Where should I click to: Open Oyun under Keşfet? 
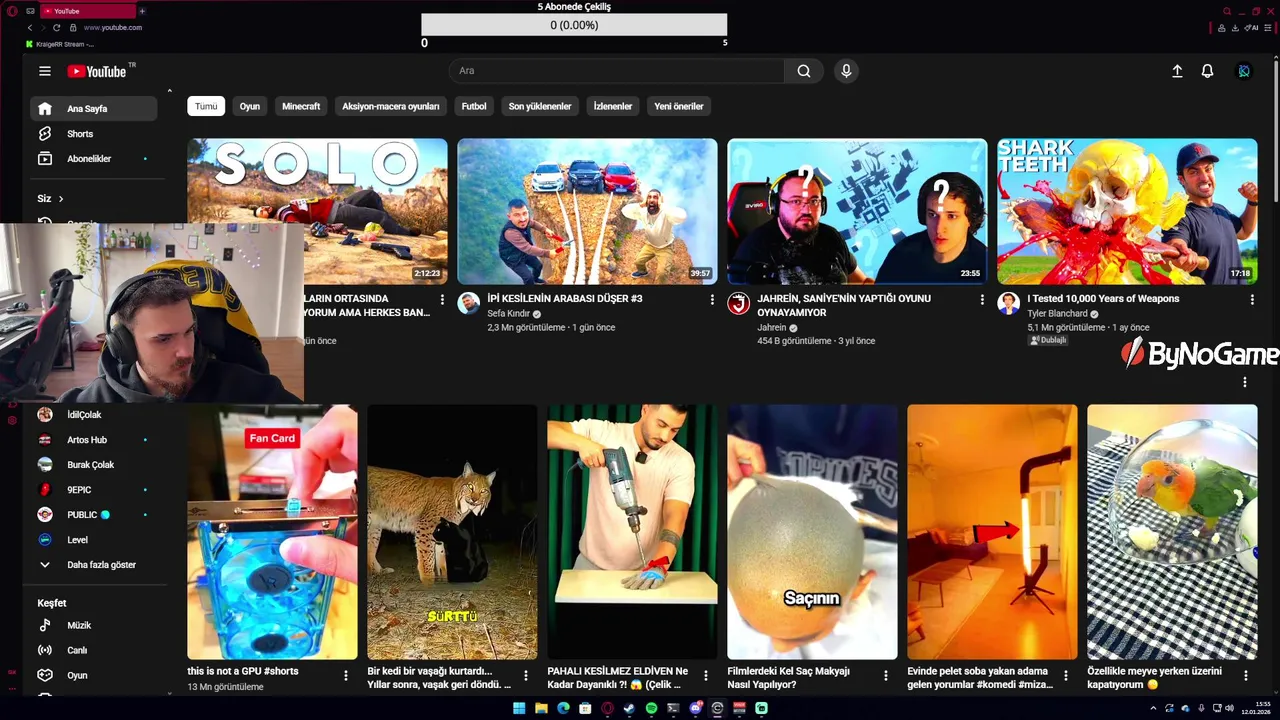pyautogui.click(x=93, y=675)
